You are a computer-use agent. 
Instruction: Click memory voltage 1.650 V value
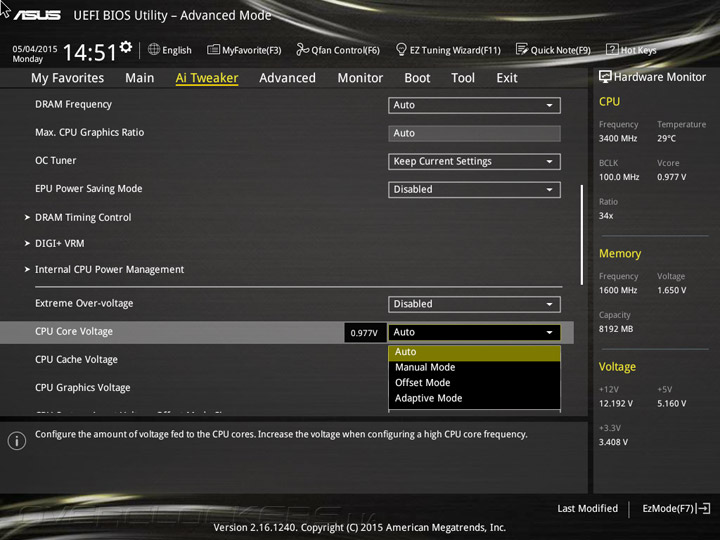[x=671, y=291]
